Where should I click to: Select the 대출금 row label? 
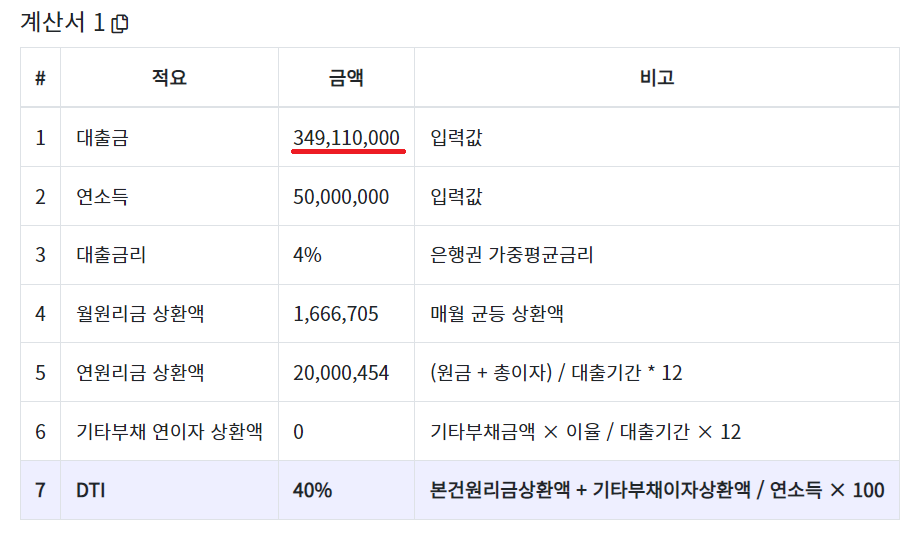(103, 138)
